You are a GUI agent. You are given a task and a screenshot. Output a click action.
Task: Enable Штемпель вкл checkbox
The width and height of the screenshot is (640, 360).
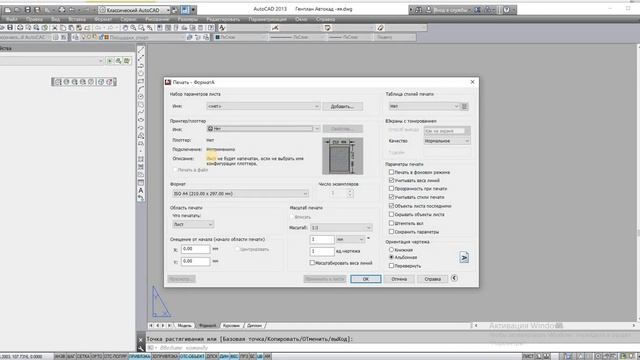(x=391, y=223)
